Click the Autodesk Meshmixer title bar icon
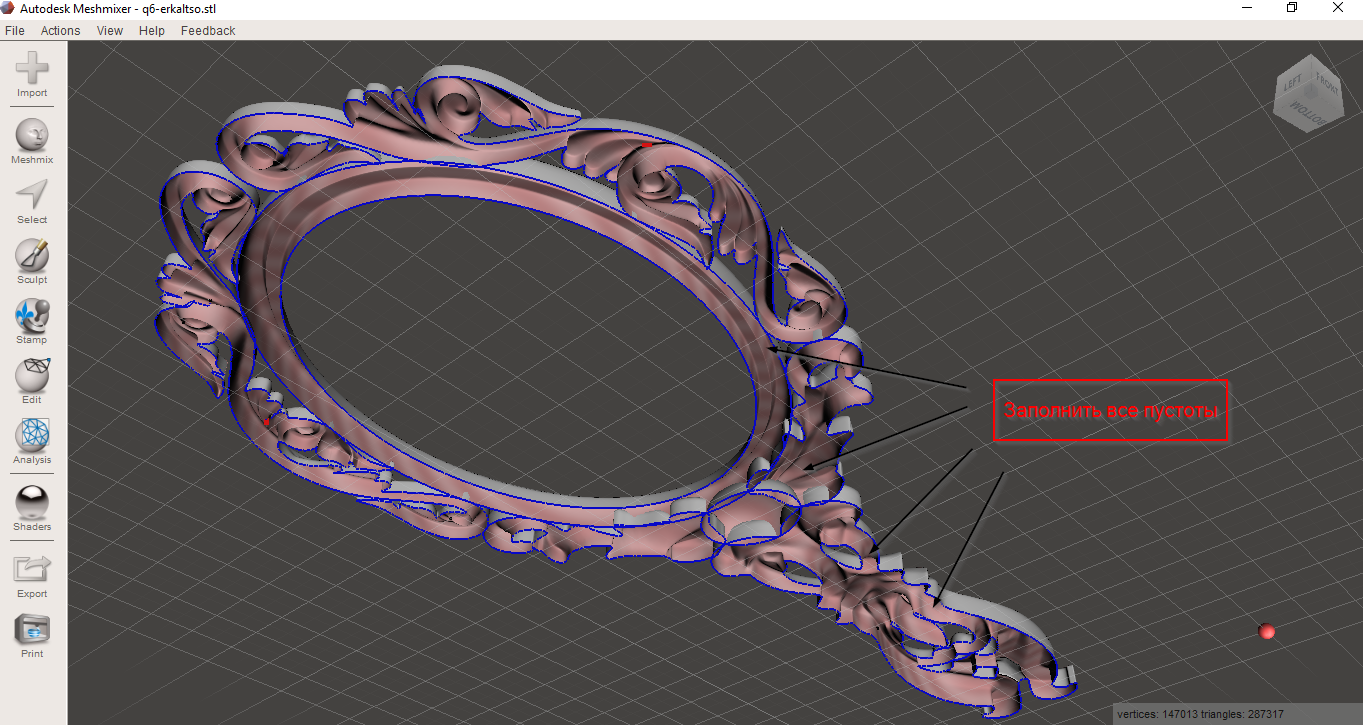1363x725 pixels. pos(9,8)
